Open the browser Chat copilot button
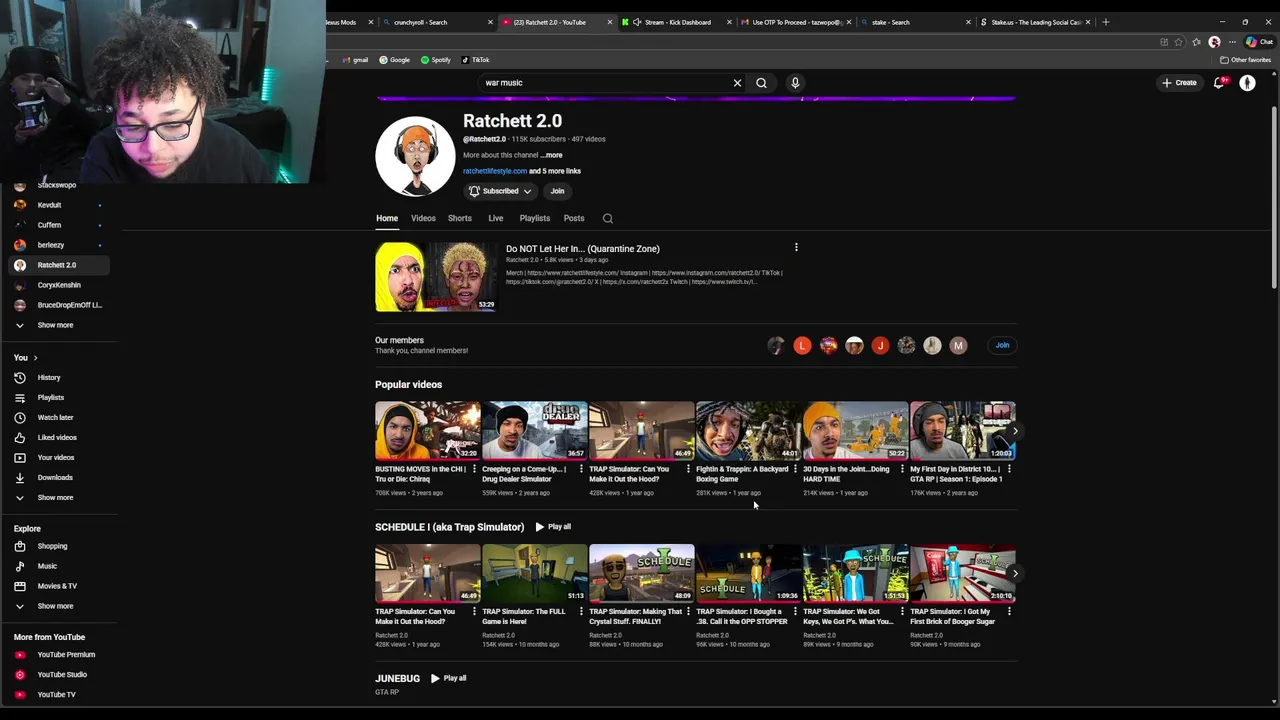This screenshot has height=720, width=1280. (1259, 42)
